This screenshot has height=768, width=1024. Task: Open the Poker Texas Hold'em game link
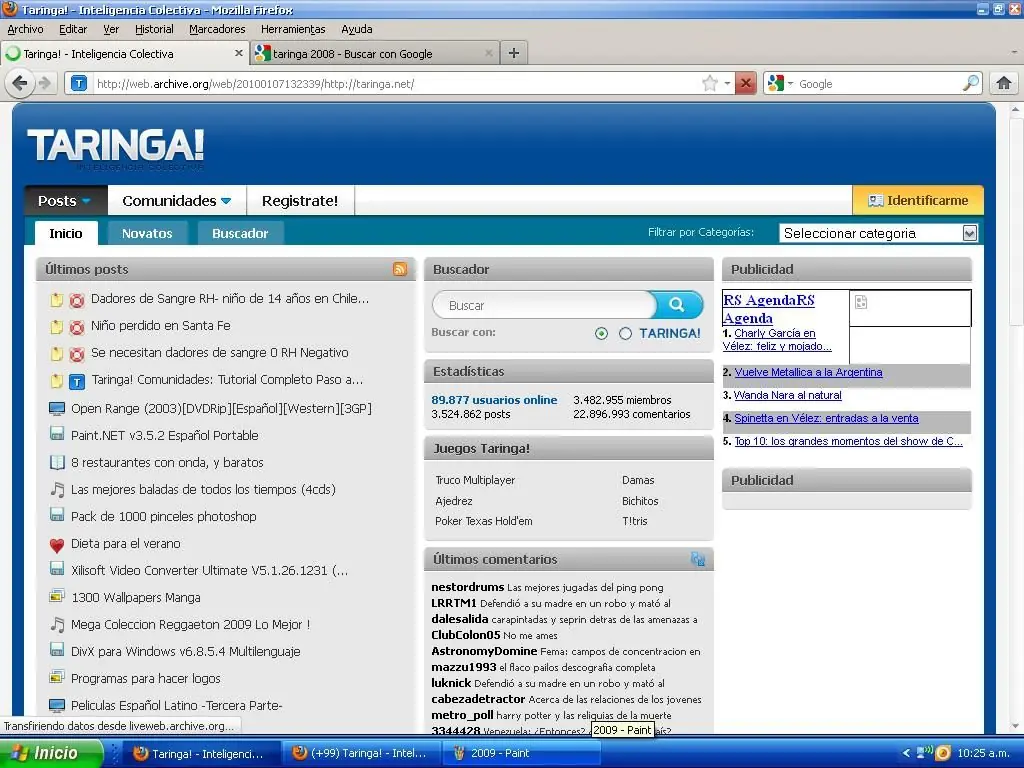(483, 521)
